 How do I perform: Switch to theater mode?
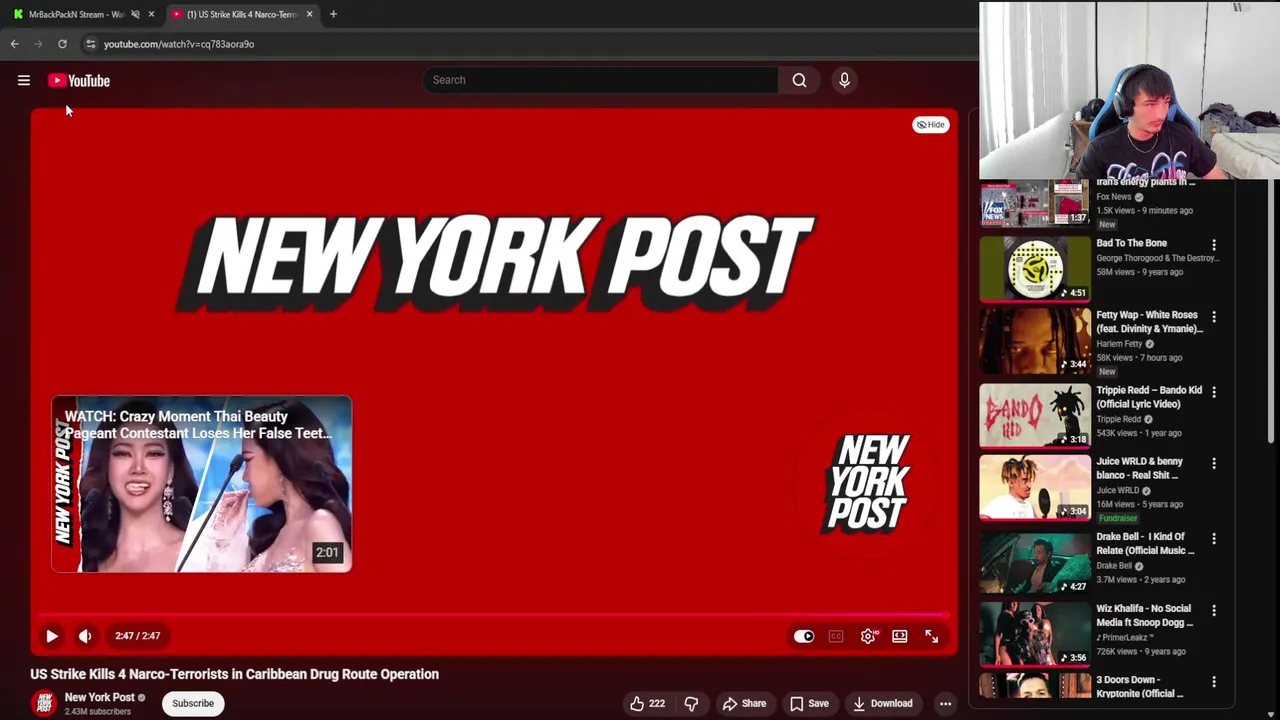[x=900, y=636]
